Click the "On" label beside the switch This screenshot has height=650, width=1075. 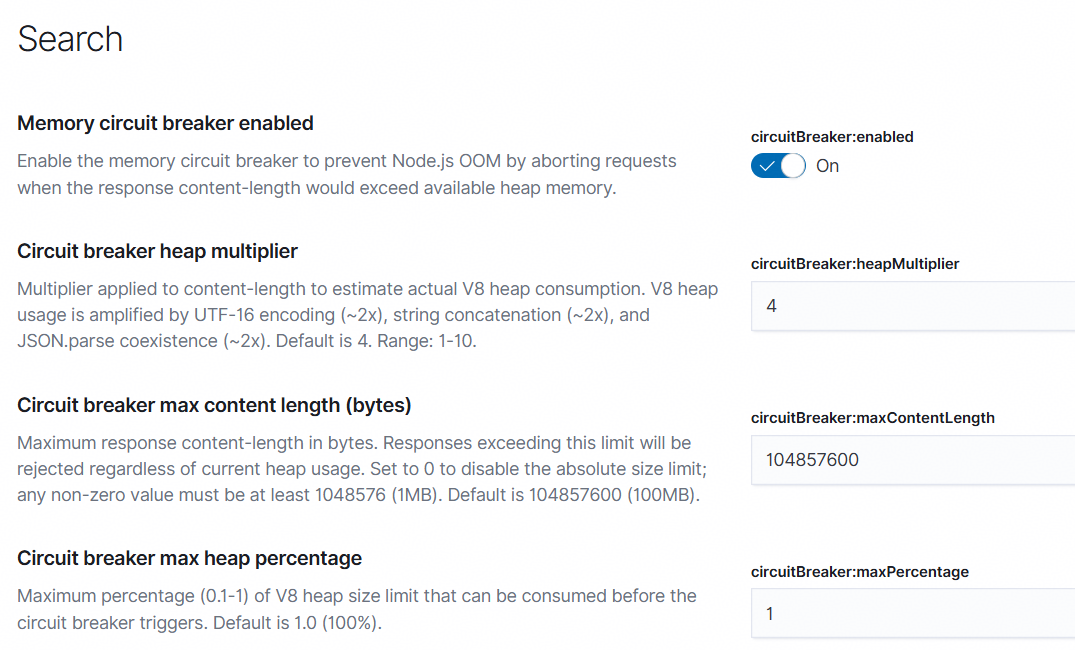828,166
